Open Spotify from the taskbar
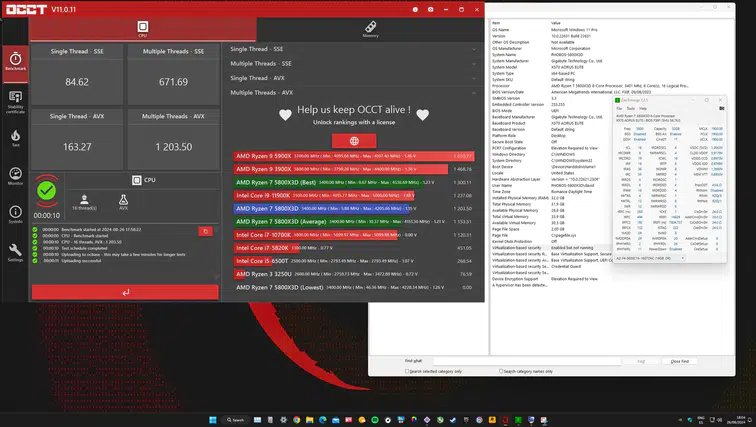The height and width of the screenshot is (427, 756). click(375, 420)
